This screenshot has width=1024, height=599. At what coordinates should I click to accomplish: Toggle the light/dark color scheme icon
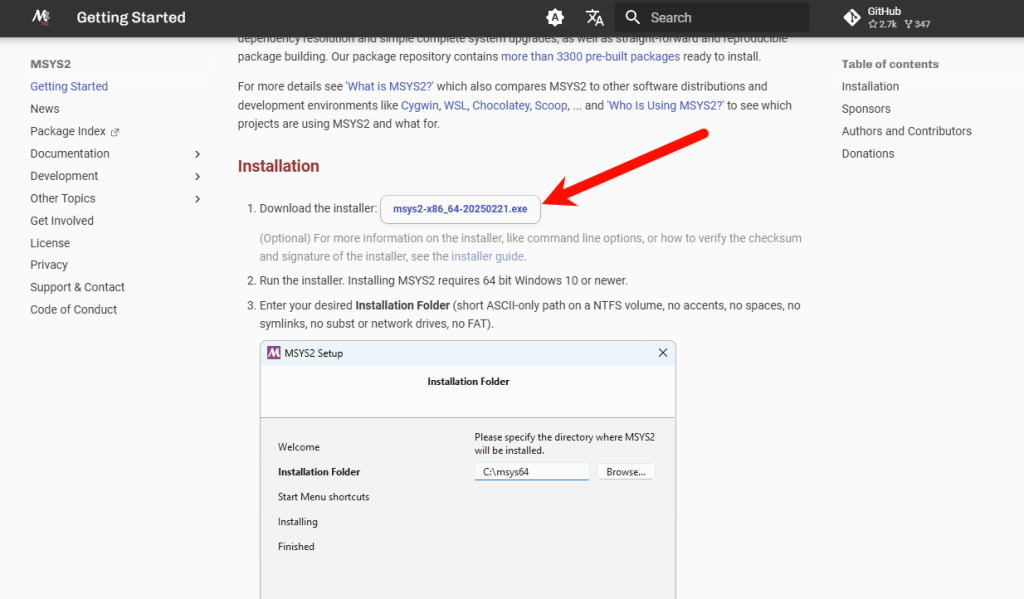point(555,18)
